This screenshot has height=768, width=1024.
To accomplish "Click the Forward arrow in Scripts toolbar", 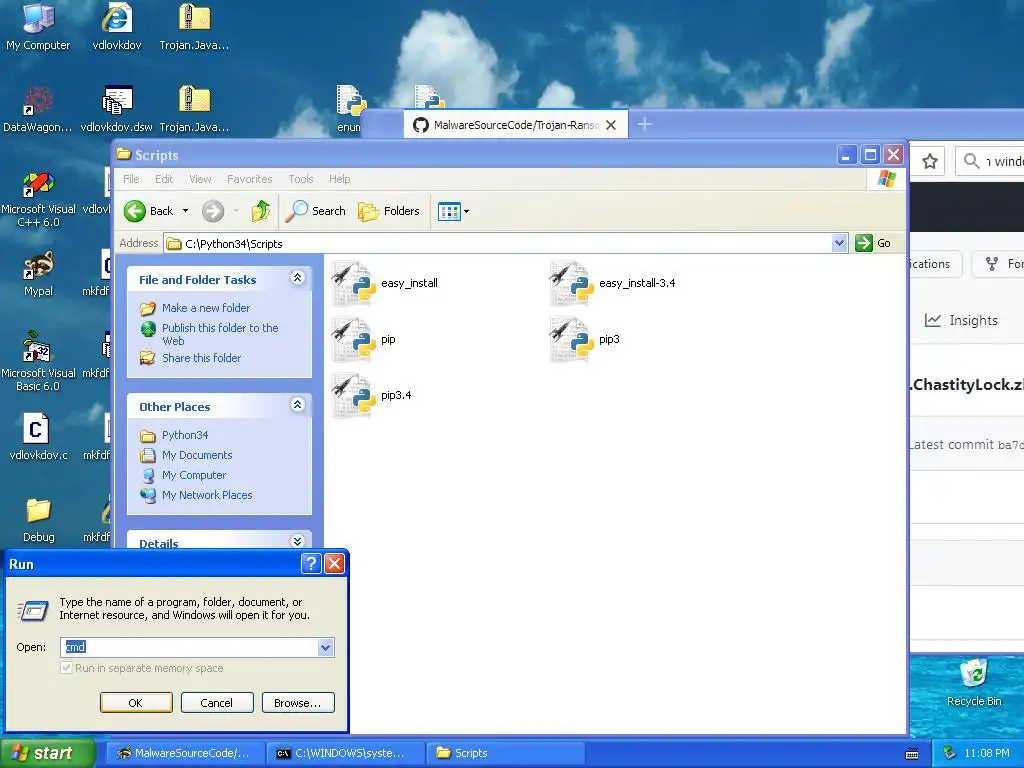I will coord(213,211).
